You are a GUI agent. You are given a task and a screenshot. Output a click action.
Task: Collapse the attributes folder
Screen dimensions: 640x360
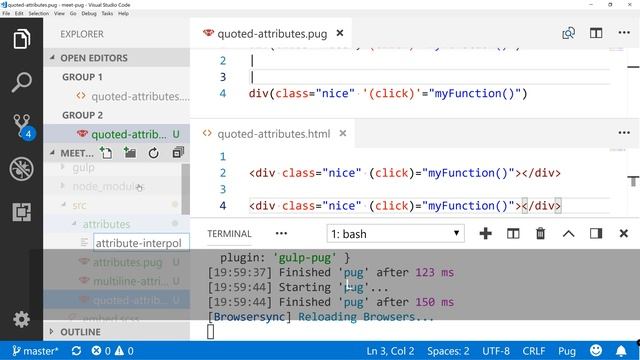[x=106, y=224]
